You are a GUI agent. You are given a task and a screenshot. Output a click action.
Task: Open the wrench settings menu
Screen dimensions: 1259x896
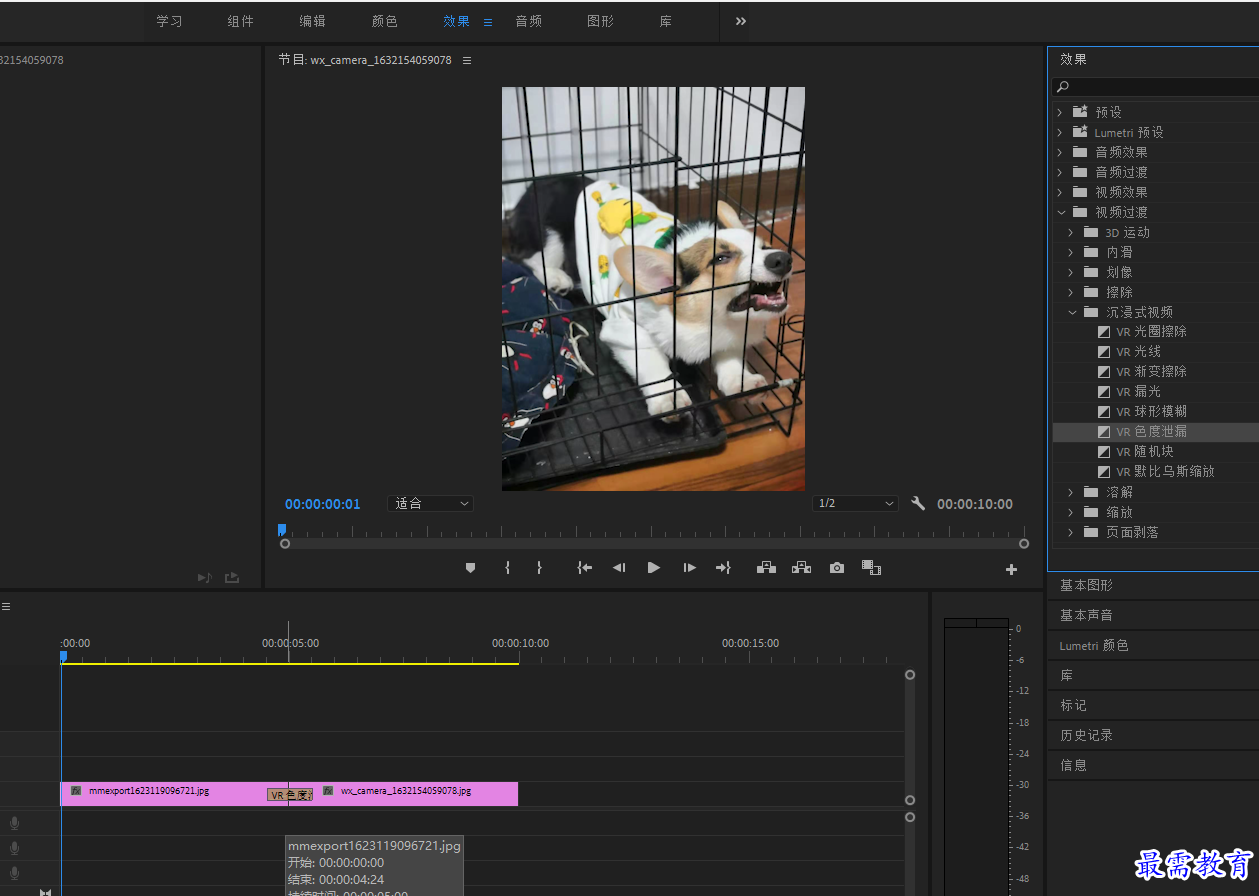point(918,503)
